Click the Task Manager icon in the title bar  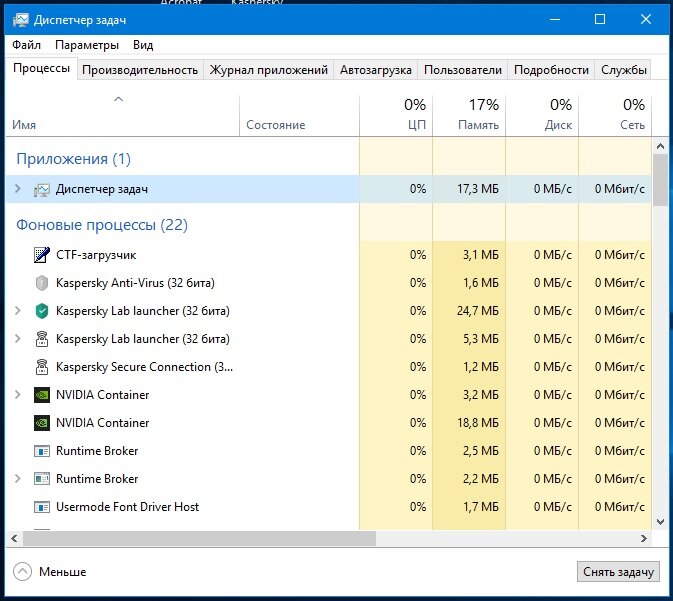point(20,20)
